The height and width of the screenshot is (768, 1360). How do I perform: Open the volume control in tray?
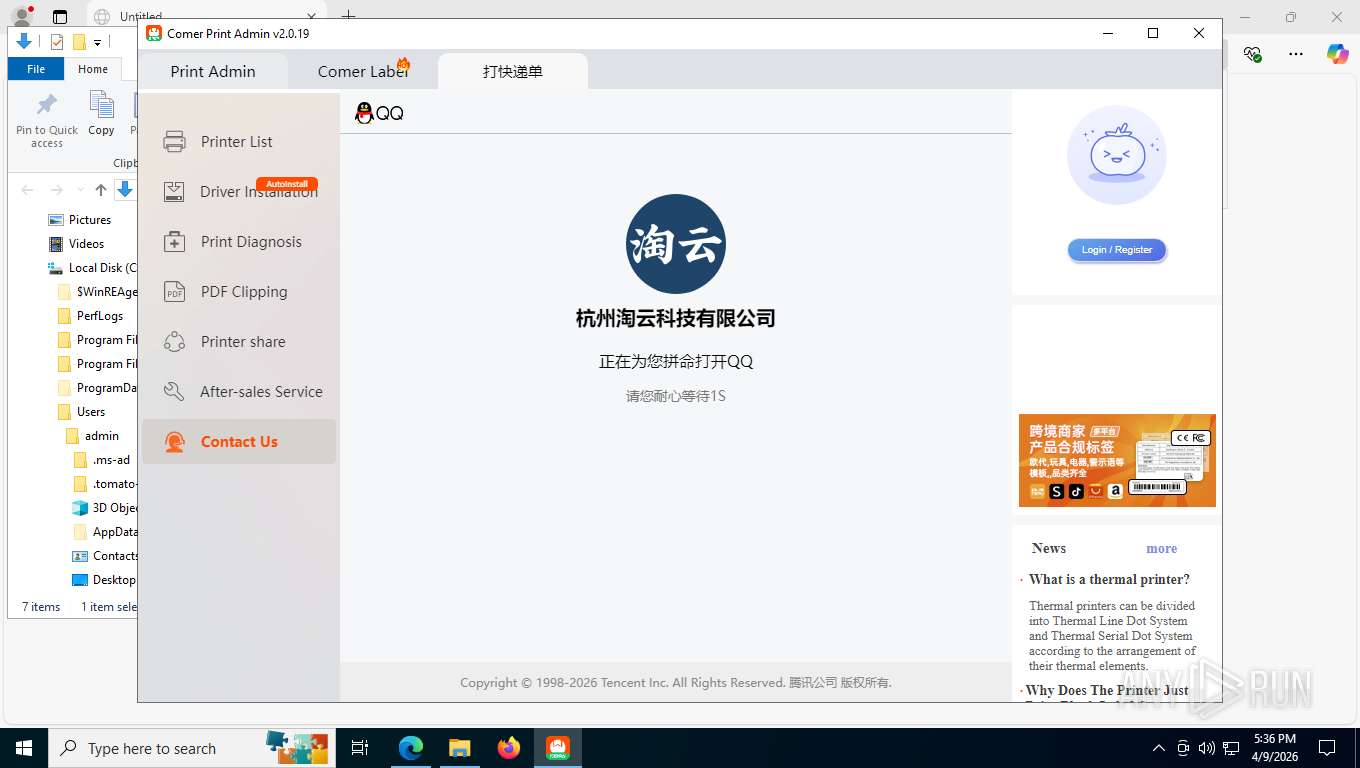pyautogui.click(x=1207, y=748)
